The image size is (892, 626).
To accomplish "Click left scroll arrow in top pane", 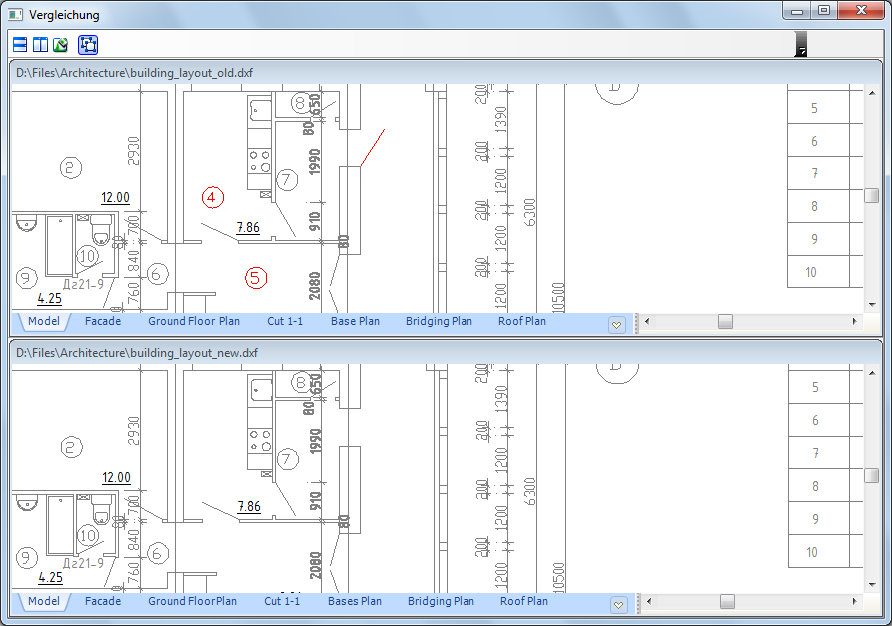I will tap(647, 322).
